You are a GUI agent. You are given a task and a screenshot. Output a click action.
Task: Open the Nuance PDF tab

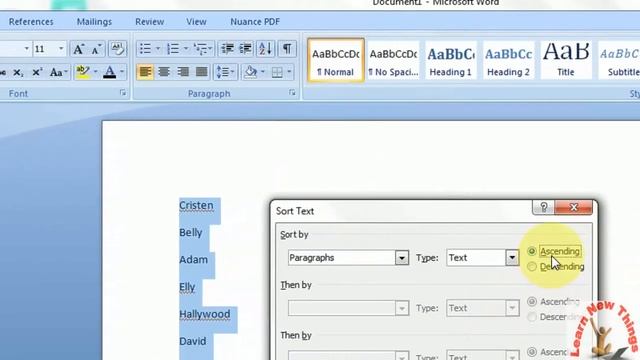click(255, 22)
